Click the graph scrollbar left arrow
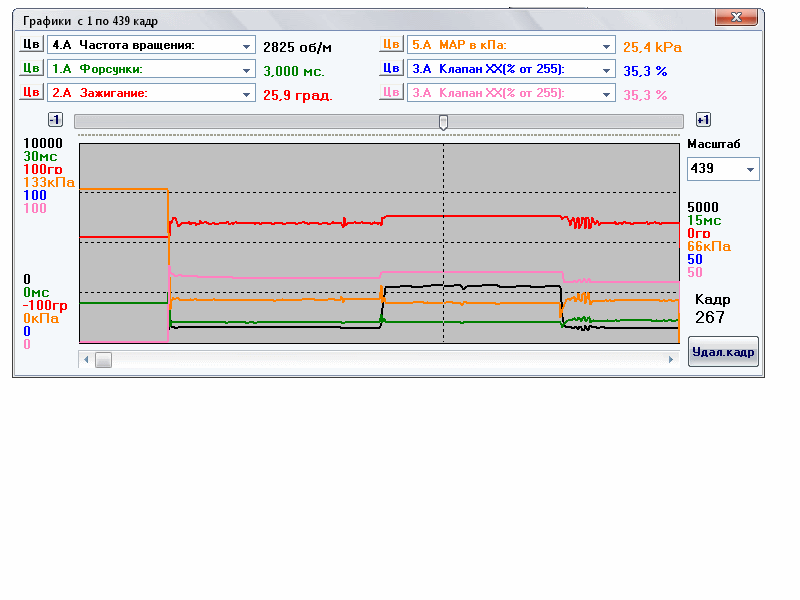The height and width of the screenshot is (600, 800). click(86, 359)
